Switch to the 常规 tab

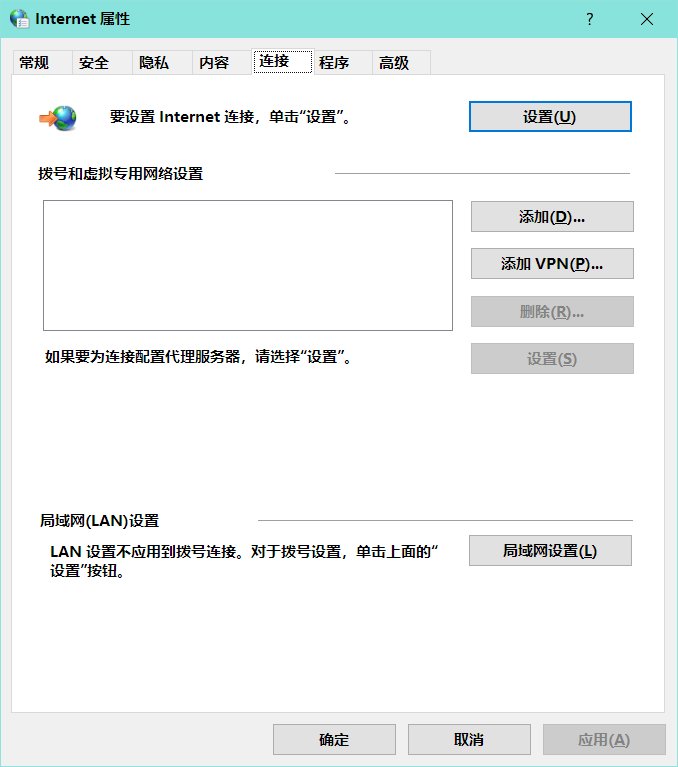[43, 63]
